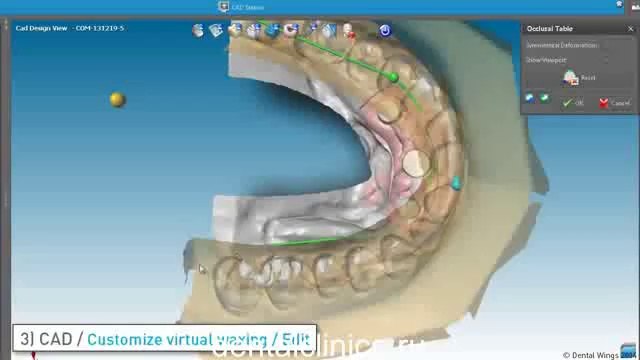640x360 pixels.
Task: Click the blue arrow icon beside OK
Action: (530, 98)
